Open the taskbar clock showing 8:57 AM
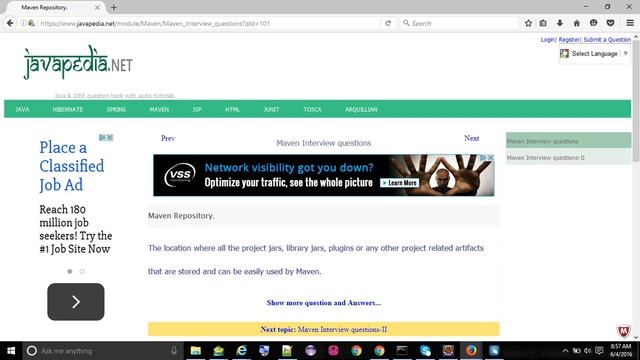The height and width of the screenshot is (360, 640). [x=621, y=351]
